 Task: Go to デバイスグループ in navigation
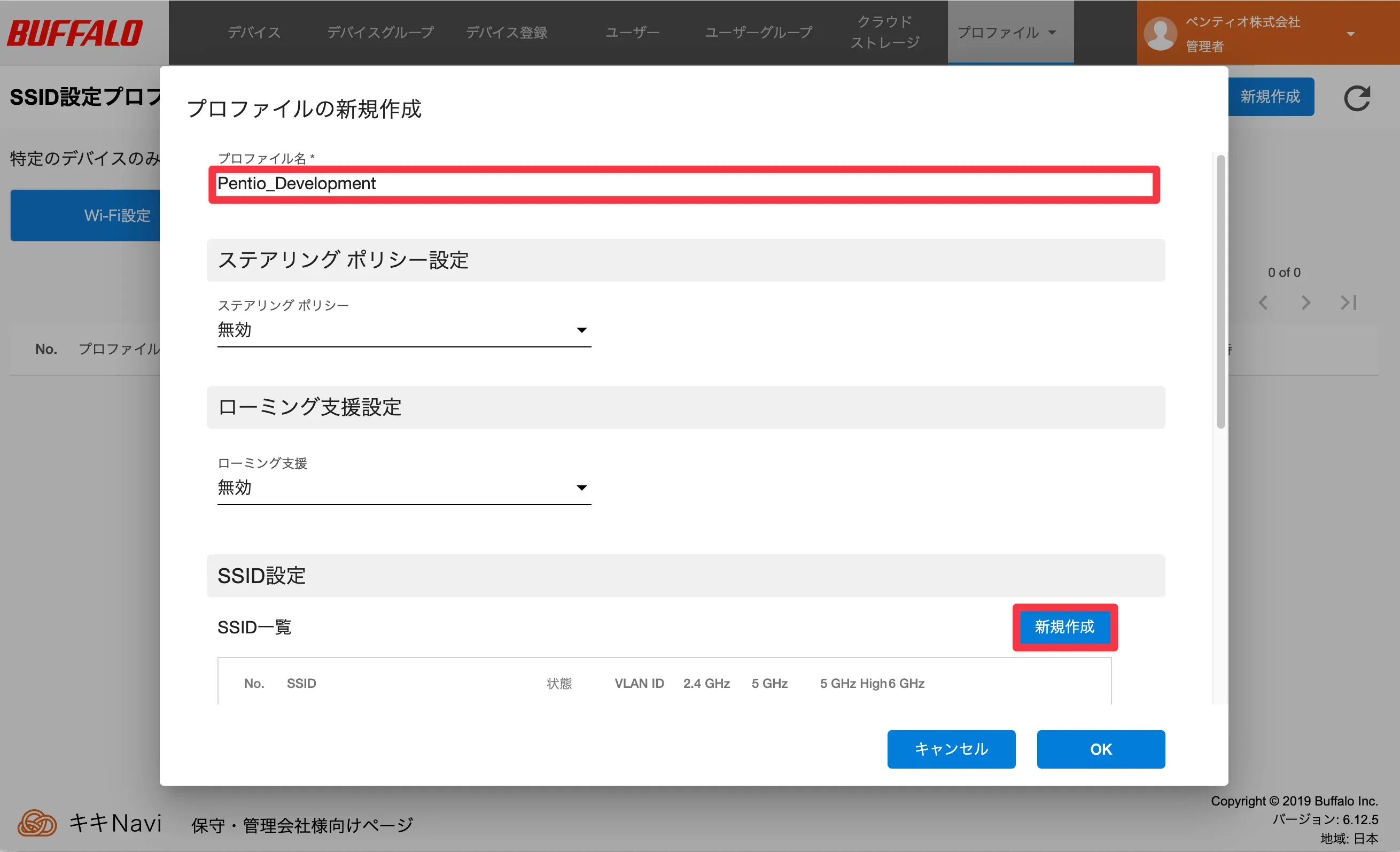click(x=380, y=33)
